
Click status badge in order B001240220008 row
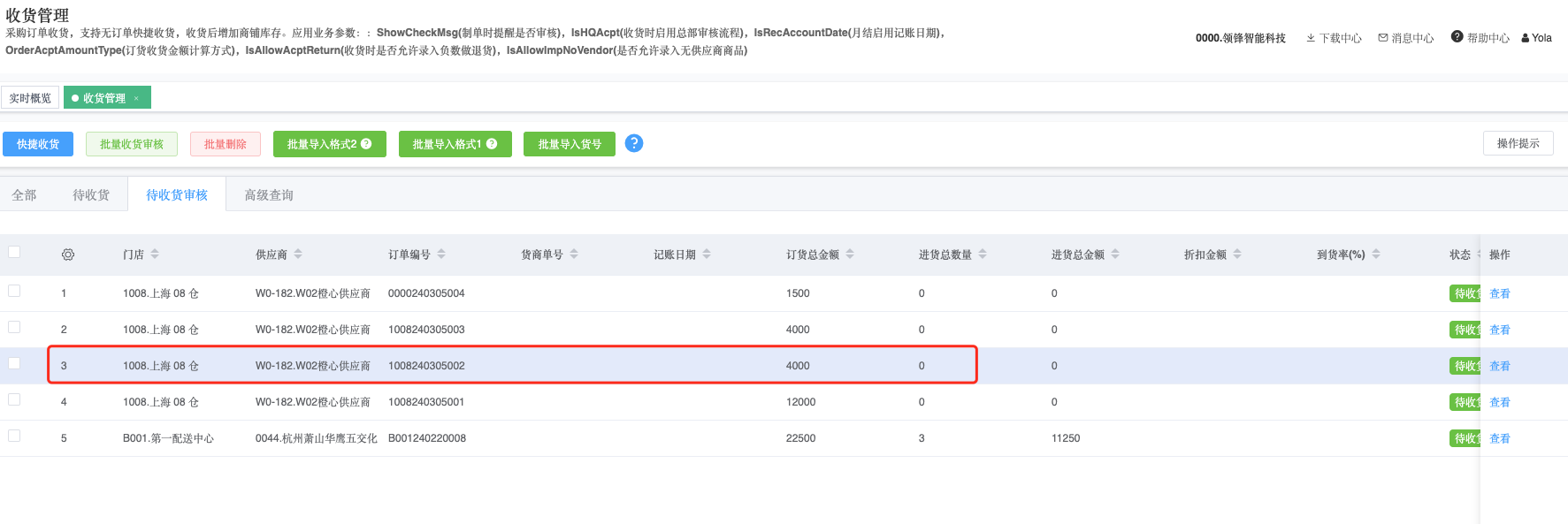1465,438
